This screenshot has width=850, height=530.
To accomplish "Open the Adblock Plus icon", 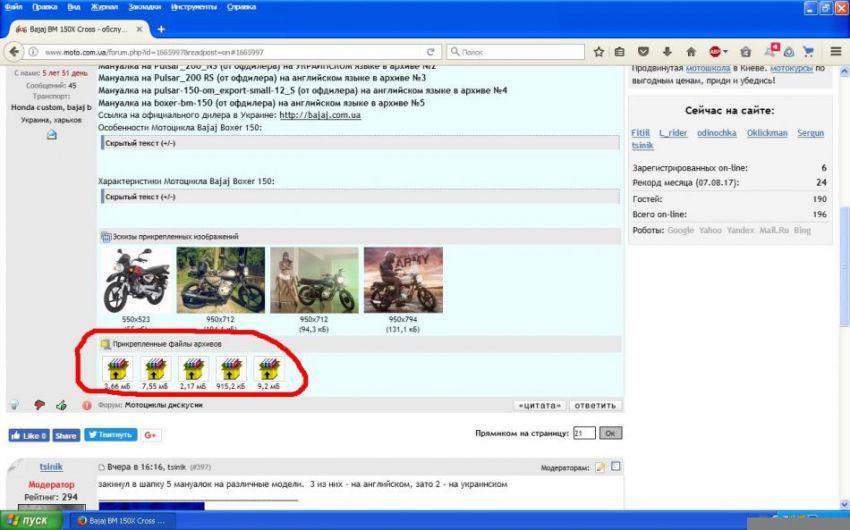I will click(716, 52).
